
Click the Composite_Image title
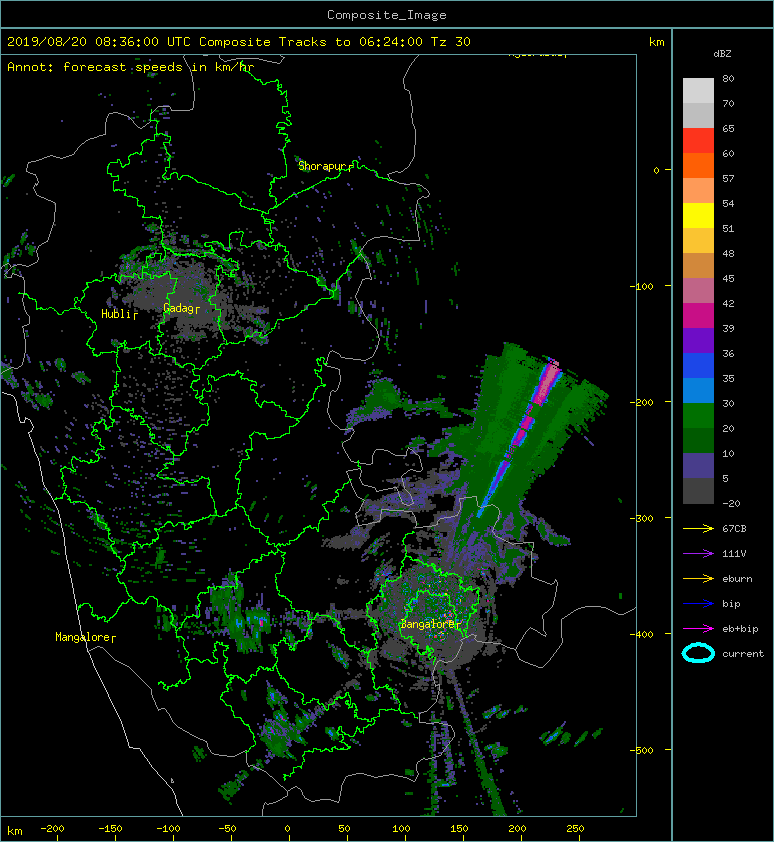(387, 15)
